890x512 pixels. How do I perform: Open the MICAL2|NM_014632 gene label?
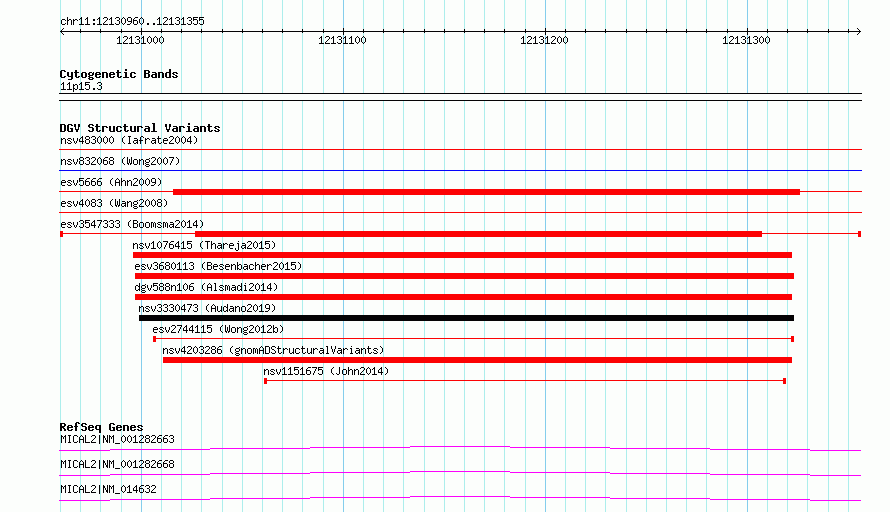tap(108, 489)
